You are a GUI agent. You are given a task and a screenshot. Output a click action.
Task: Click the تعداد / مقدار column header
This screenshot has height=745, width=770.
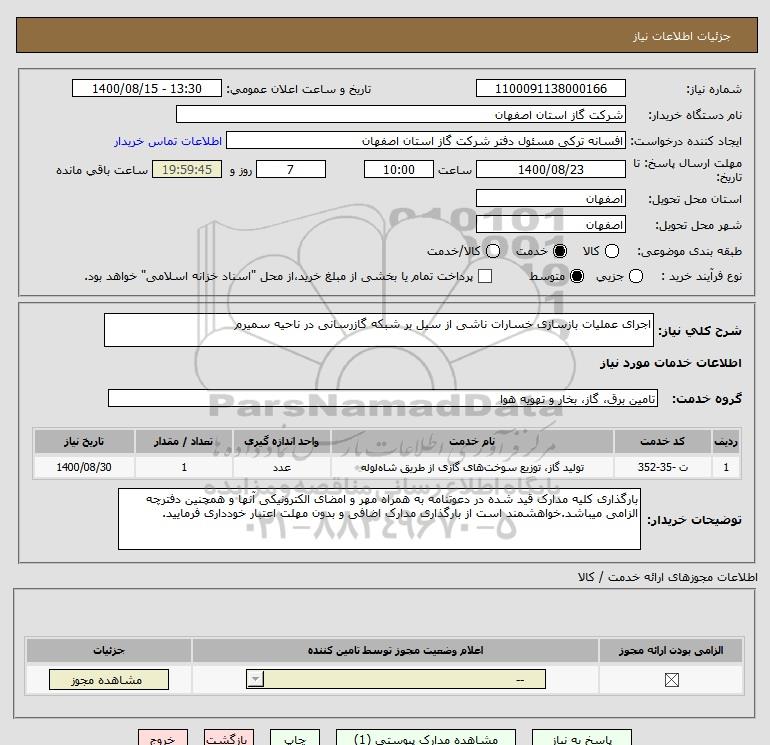(184, 441)
